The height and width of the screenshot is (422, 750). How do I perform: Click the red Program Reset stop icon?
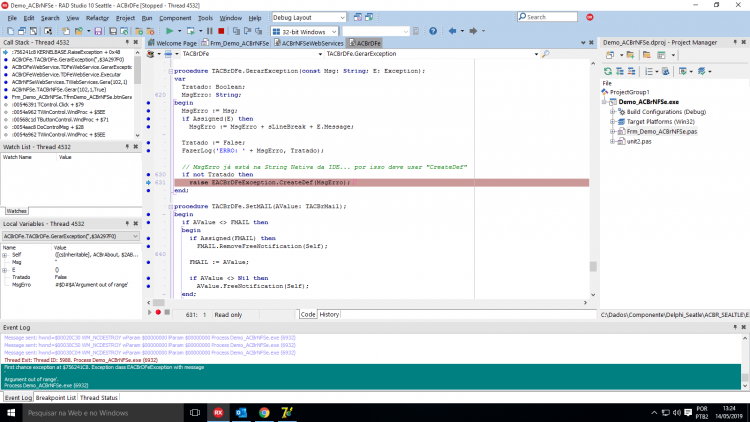[221, 31]
